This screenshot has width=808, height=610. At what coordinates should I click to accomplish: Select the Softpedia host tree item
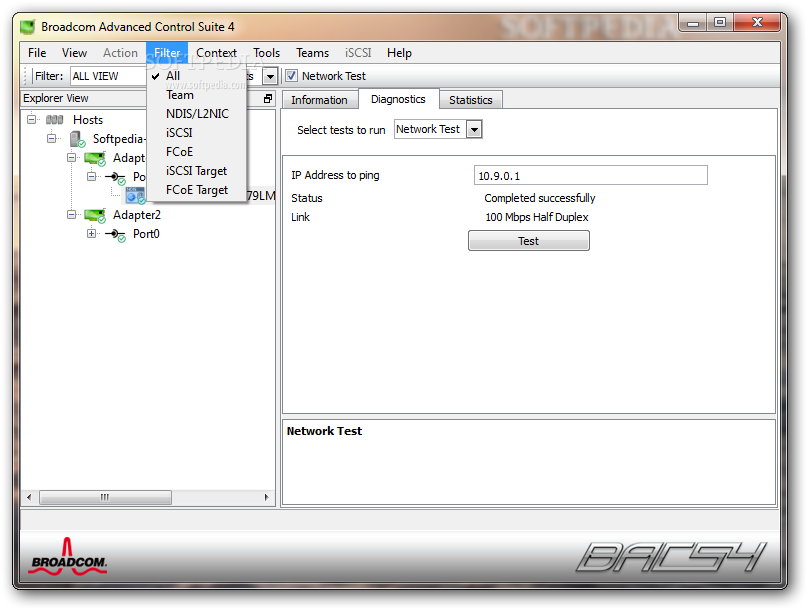coord(119,139)
